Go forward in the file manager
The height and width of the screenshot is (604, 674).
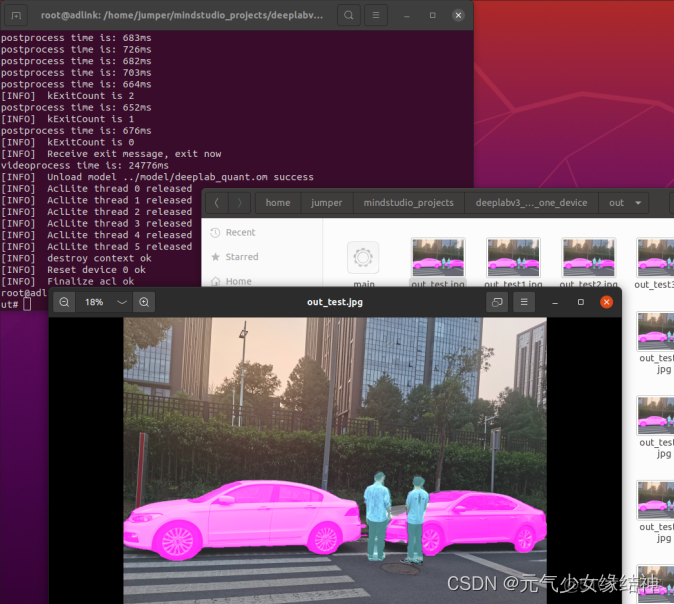click(239, 203)
